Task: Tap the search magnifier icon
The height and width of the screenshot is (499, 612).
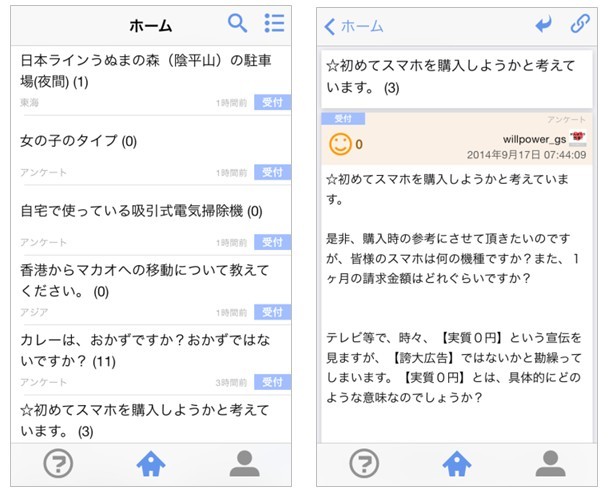Action: point(237,23)
